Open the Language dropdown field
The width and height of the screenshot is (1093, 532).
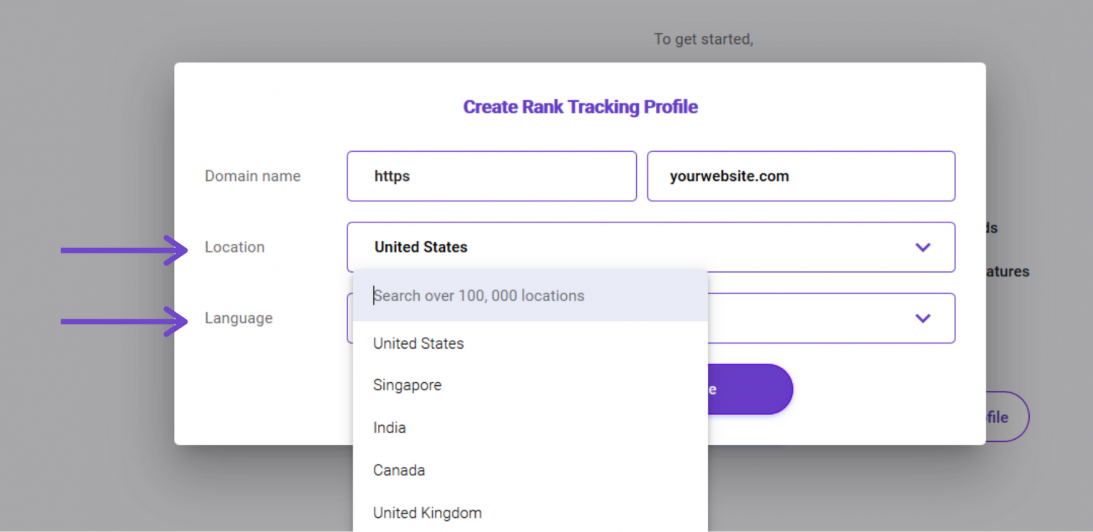[832, 318]
